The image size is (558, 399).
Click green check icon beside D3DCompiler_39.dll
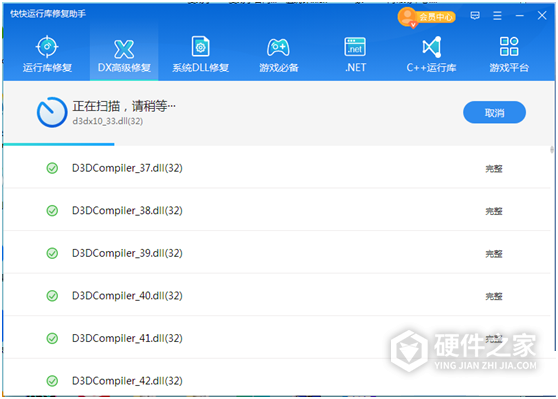(52, 253)
